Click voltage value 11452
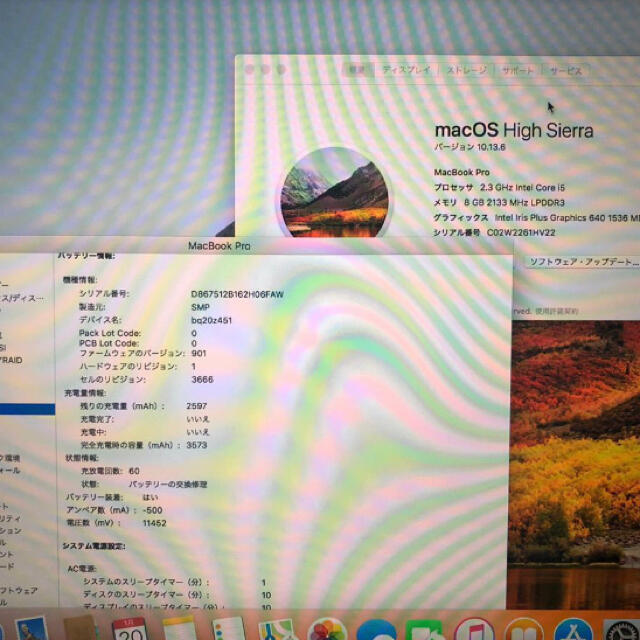The image size is (640, 640). point(154,523)
